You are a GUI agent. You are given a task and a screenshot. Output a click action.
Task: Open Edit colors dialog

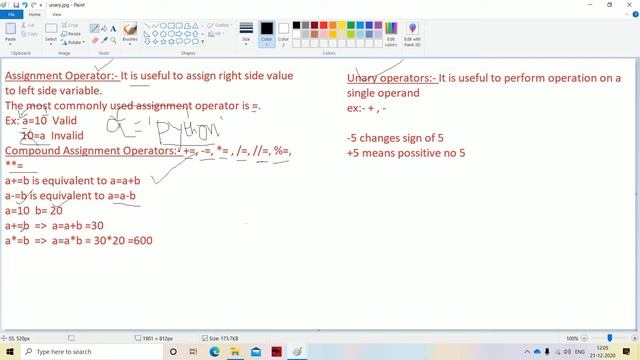391,34
